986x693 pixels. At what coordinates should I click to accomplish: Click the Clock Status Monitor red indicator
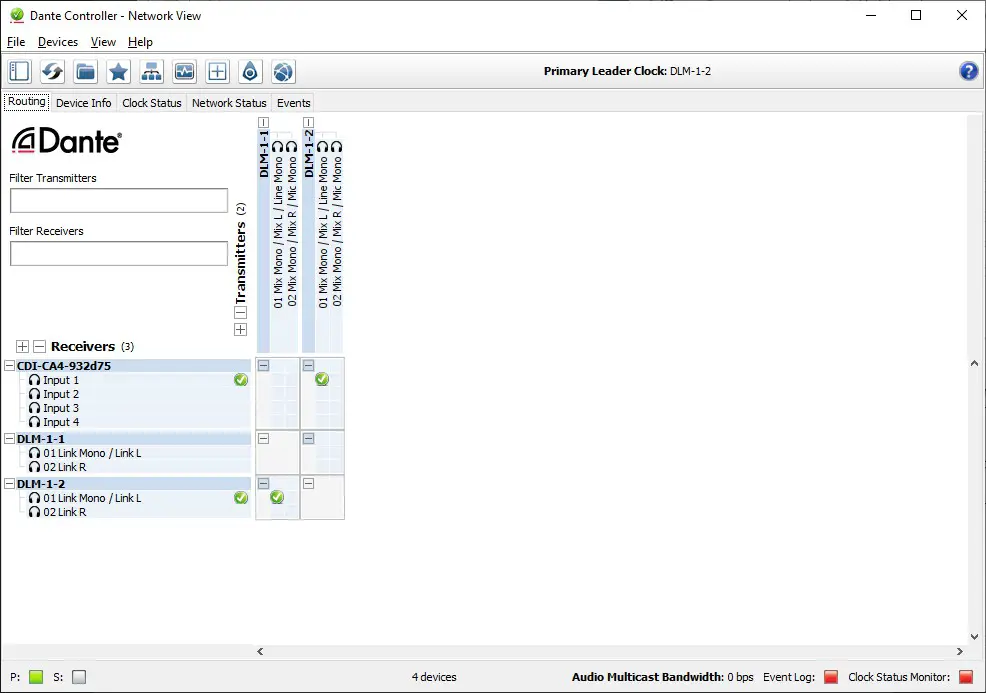click(966, 677)
